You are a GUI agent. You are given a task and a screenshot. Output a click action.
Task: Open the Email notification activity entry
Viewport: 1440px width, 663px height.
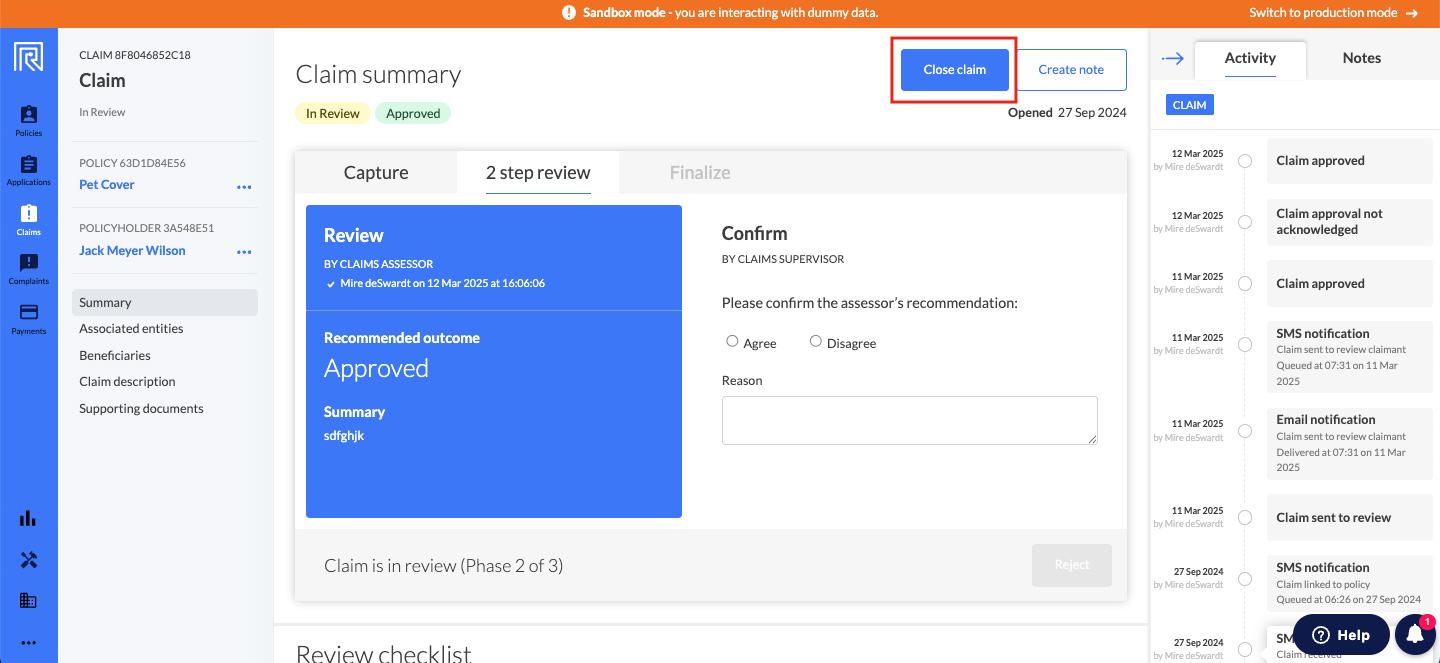(x=1350, y=443)
